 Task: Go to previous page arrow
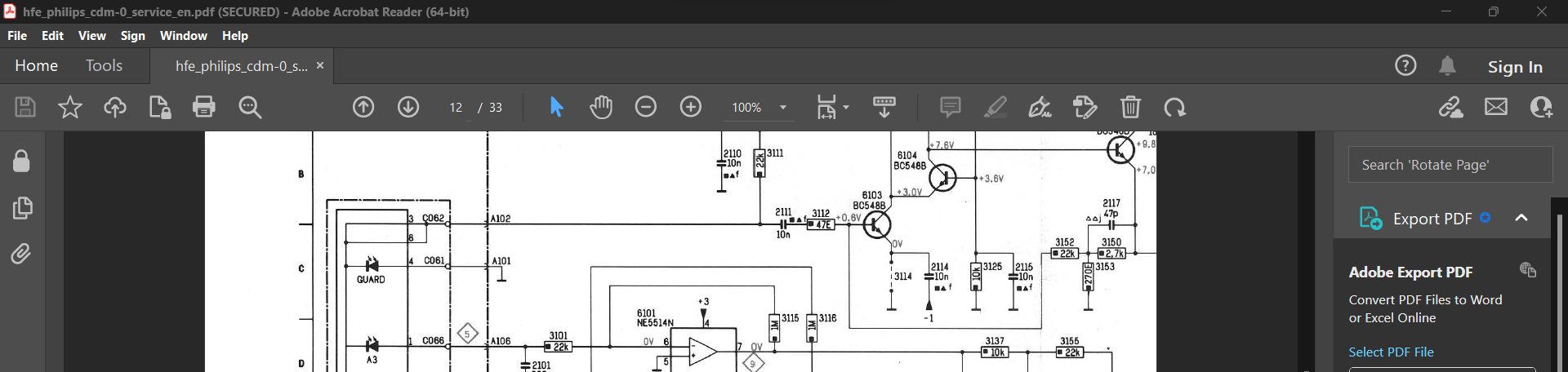click(x=363, y=107)
